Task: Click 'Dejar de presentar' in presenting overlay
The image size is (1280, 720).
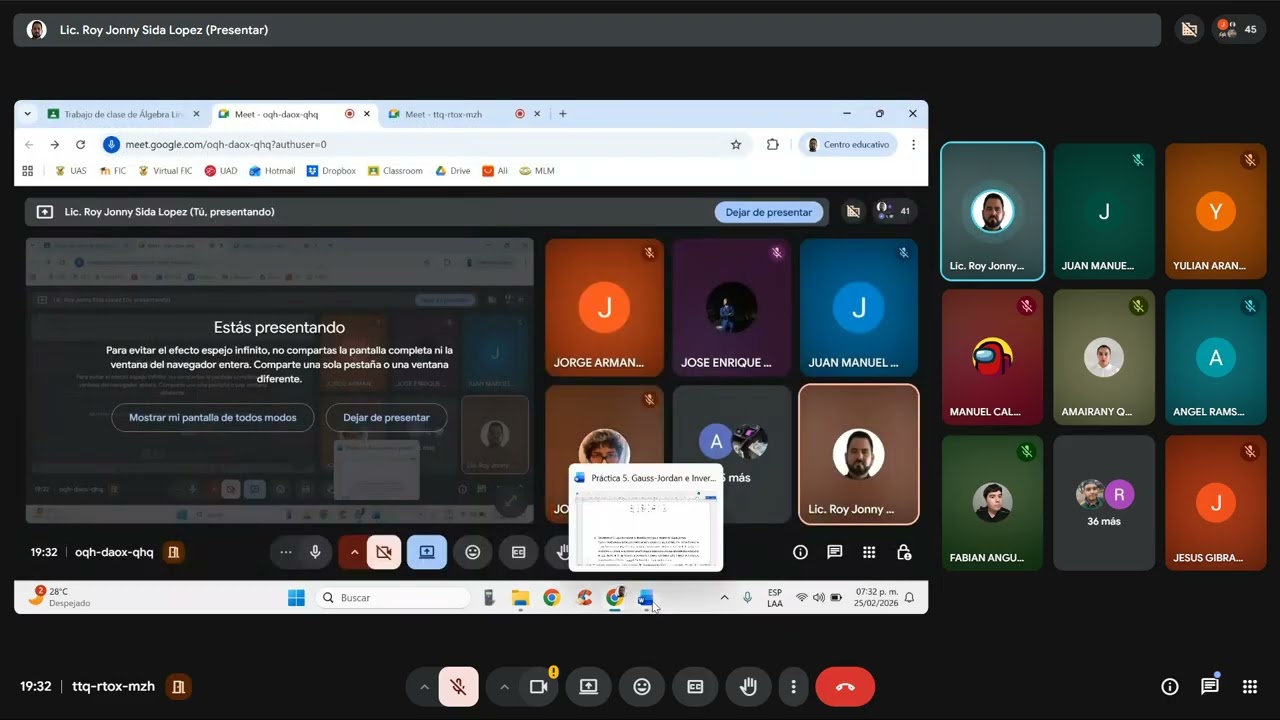Action: pos(386,417)
